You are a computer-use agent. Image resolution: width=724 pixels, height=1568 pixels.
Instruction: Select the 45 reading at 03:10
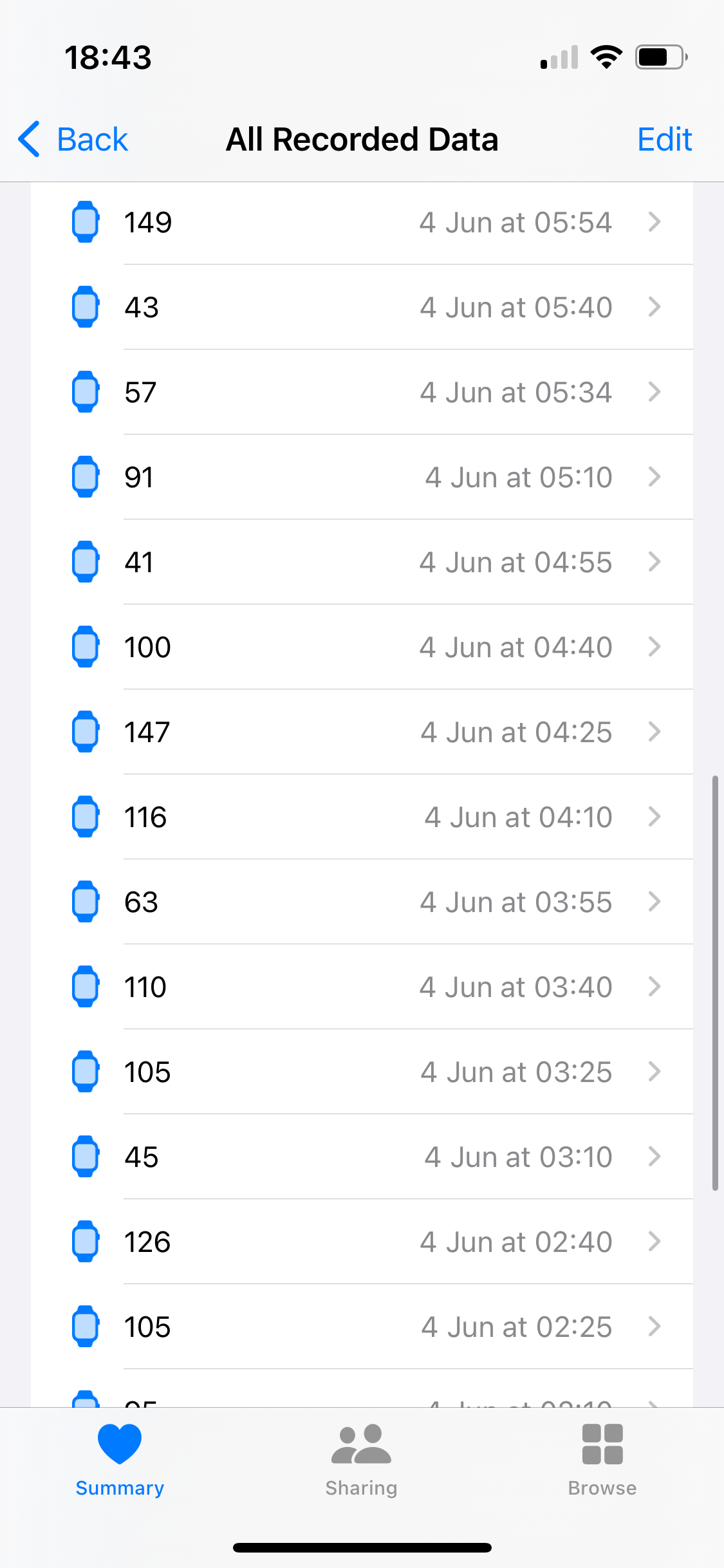click(362, 1157)
